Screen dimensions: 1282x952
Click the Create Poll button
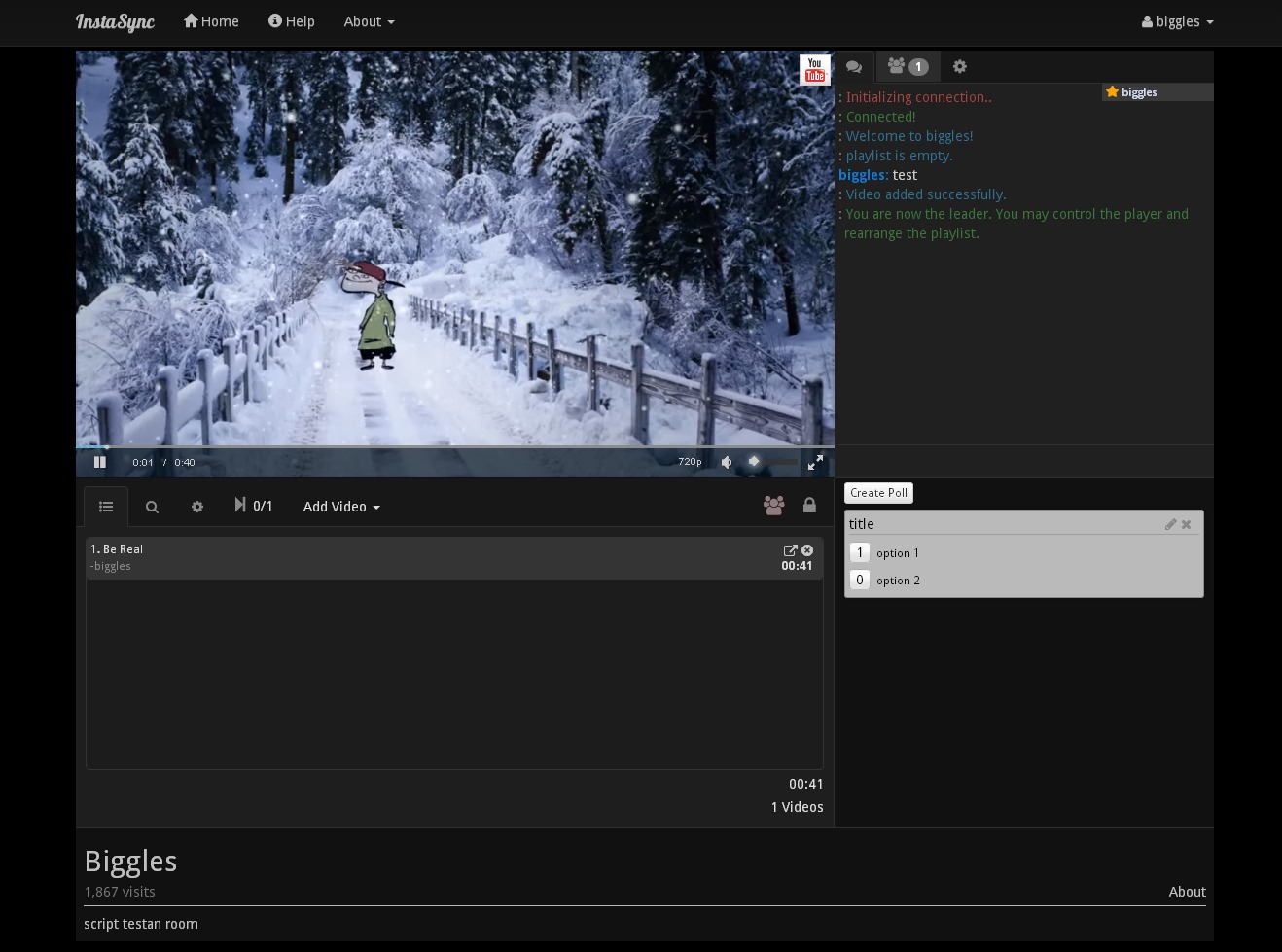point(878,493)
